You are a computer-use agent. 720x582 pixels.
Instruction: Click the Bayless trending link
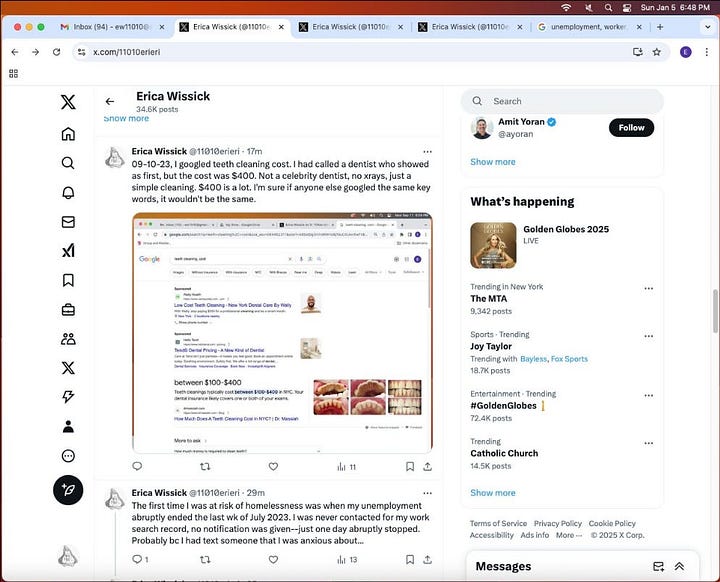(534, 359)
